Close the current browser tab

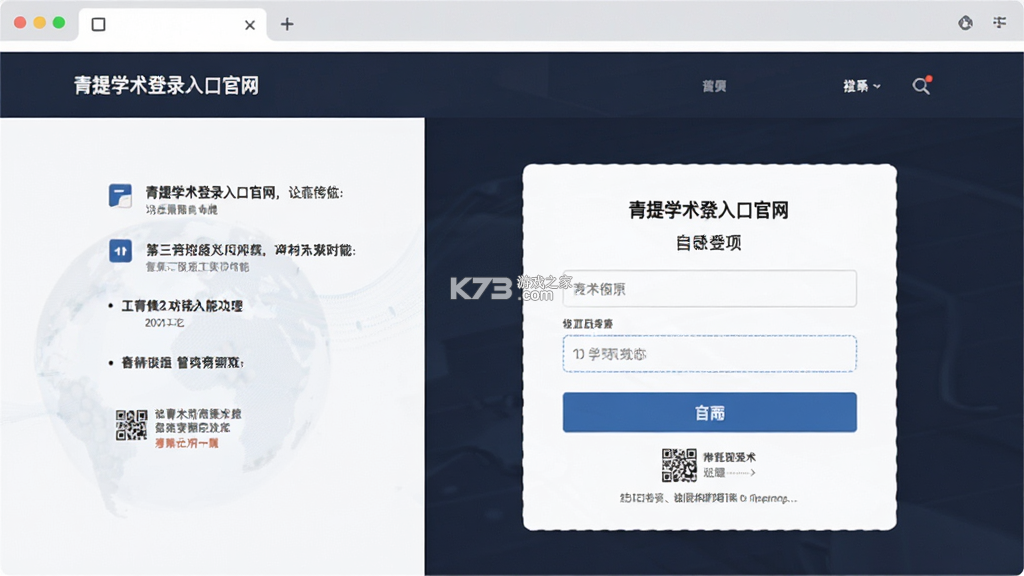(249, 25)
